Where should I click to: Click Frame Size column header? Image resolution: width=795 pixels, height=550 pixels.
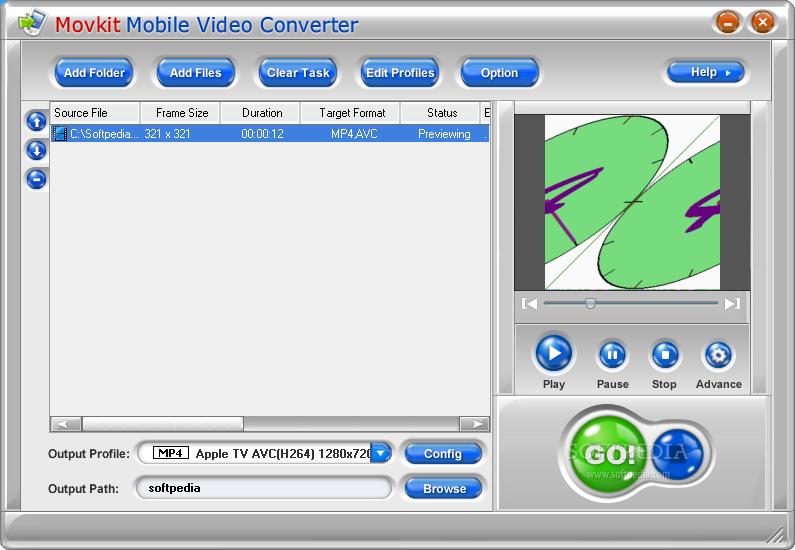(x=180, y=113)
